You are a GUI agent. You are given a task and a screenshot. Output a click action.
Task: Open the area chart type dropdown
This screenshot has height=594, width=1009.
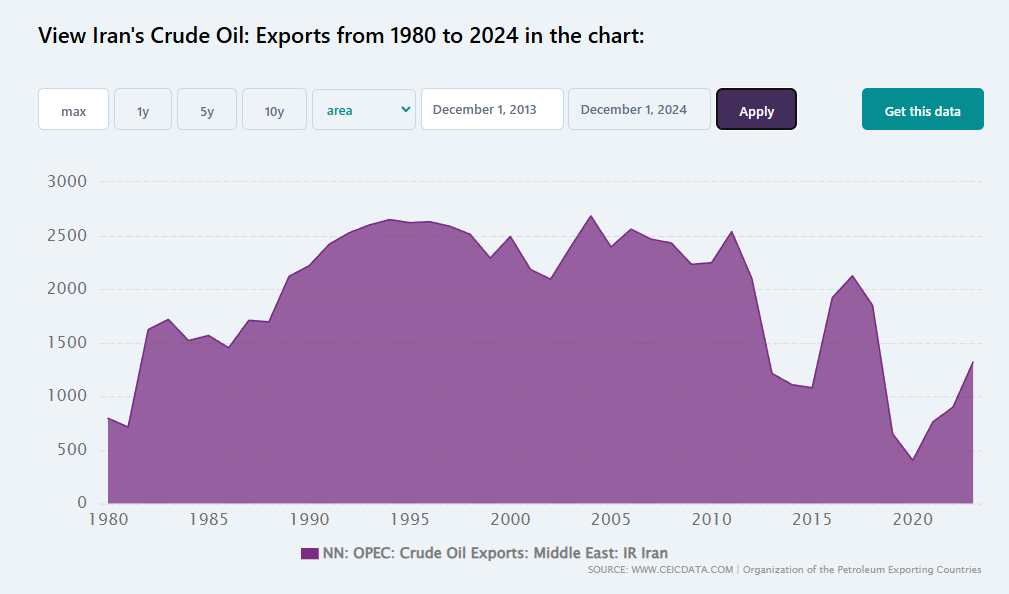point(364,110)
